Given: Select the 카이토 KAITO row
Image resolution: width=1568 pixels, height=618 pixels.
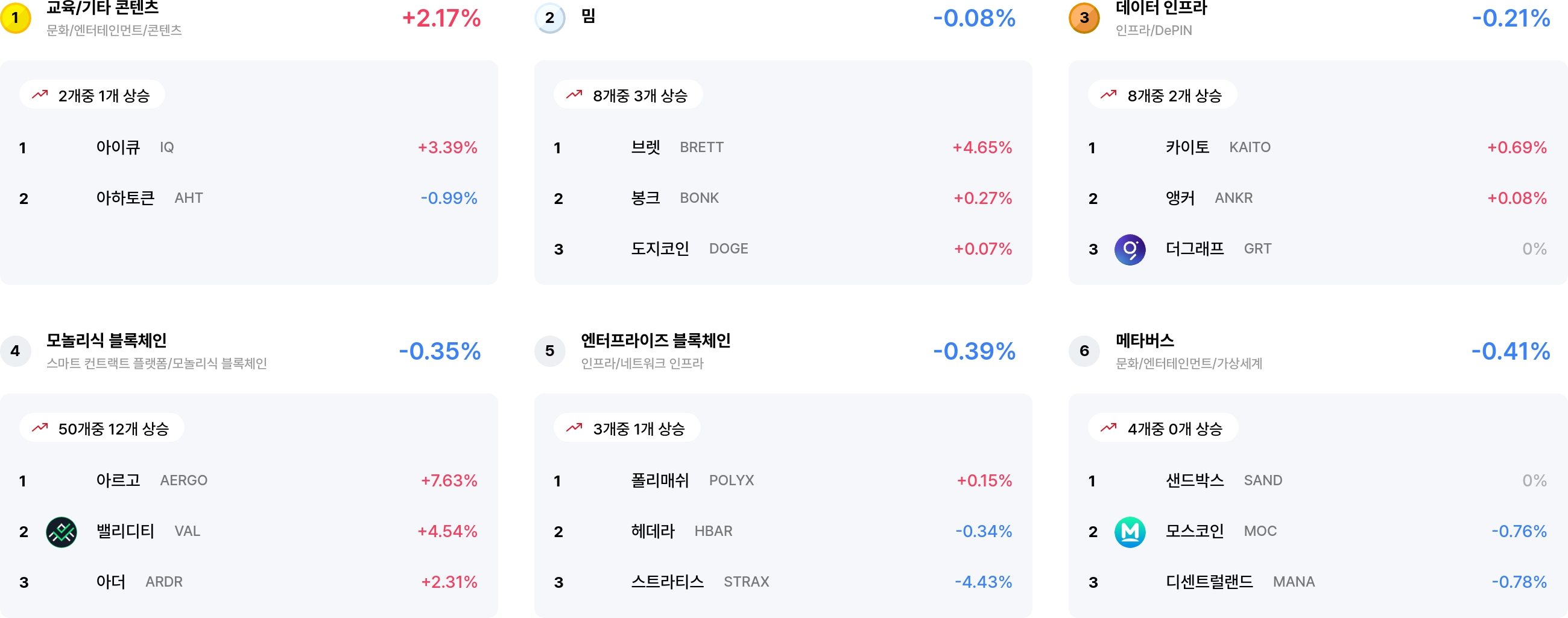Looking at the screenshot, I should 1318,147.
